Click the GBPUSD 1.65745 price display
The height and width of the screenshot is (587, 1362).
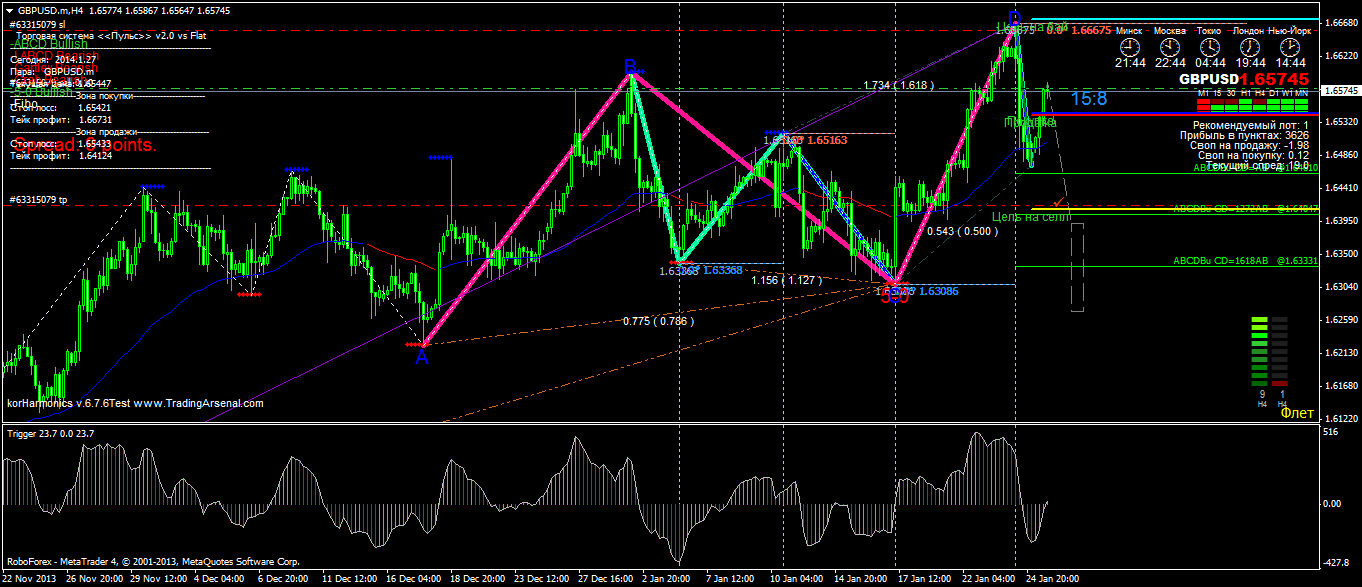(1243, 78)
